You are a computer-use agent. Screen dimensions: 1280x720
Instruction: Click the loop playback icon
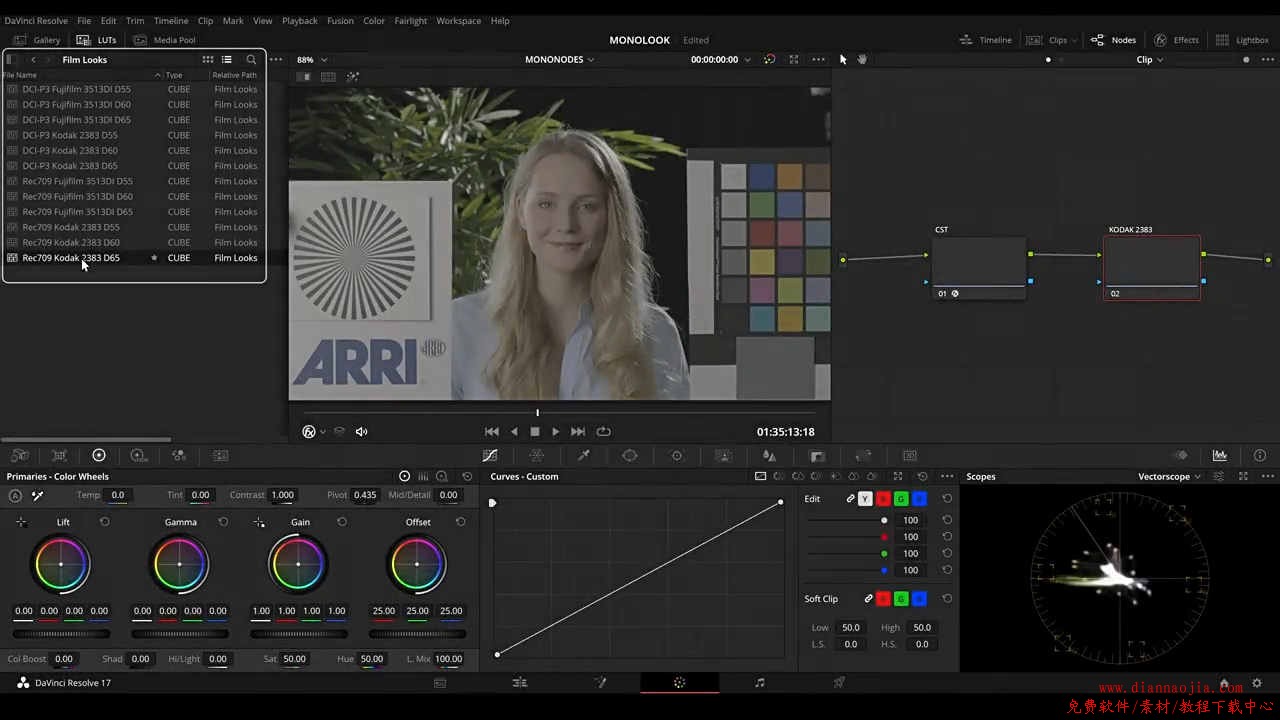[603, 432]
